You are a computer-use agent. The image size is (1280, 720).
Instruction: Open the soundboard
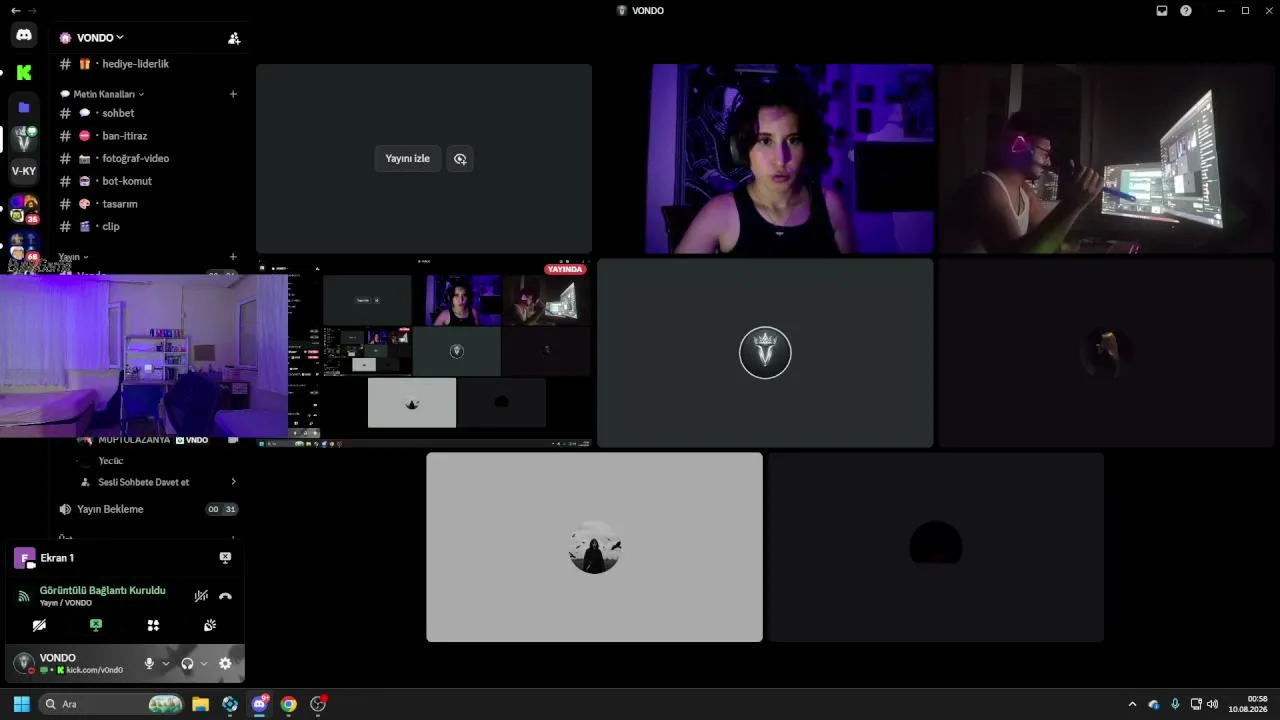pyautogui.click(x=210, y=625)
